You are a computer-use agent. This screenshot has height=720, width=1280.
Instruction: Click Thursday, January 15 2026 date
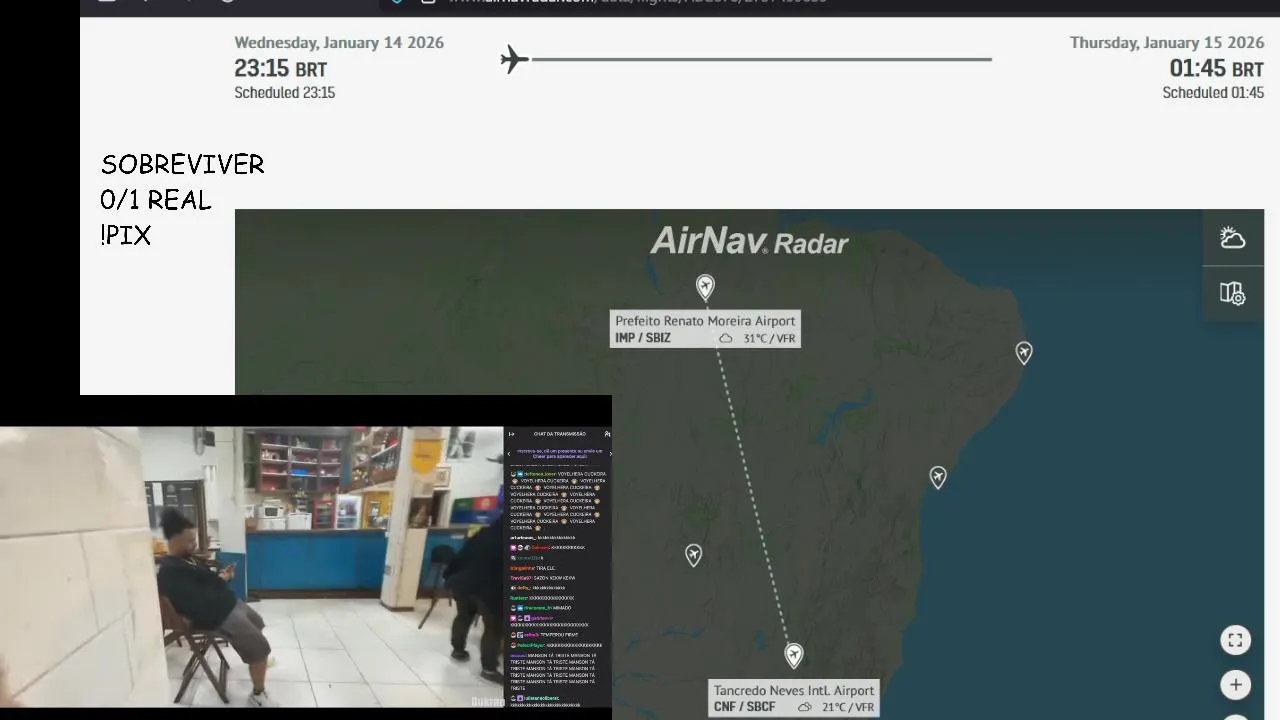click(x=1167, y=42)
